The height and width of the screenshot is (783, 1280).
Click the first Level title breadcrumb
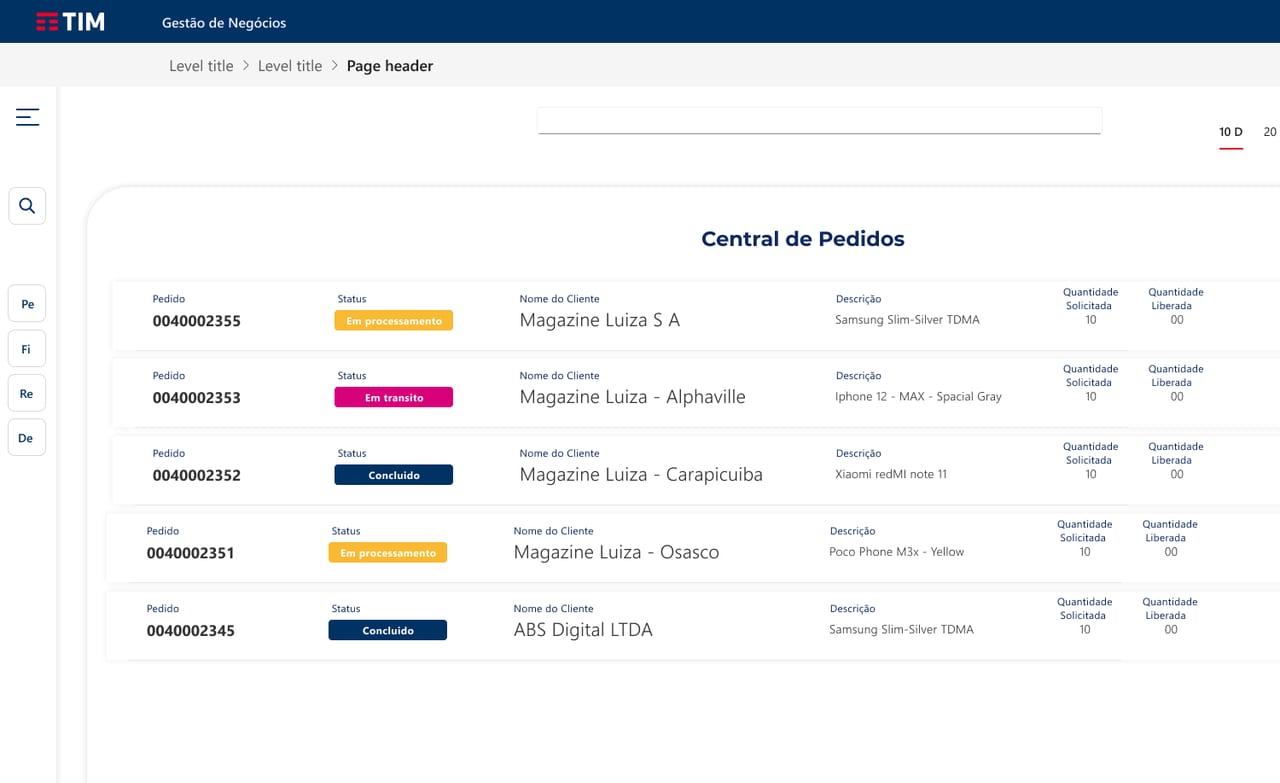coord(201,66)
